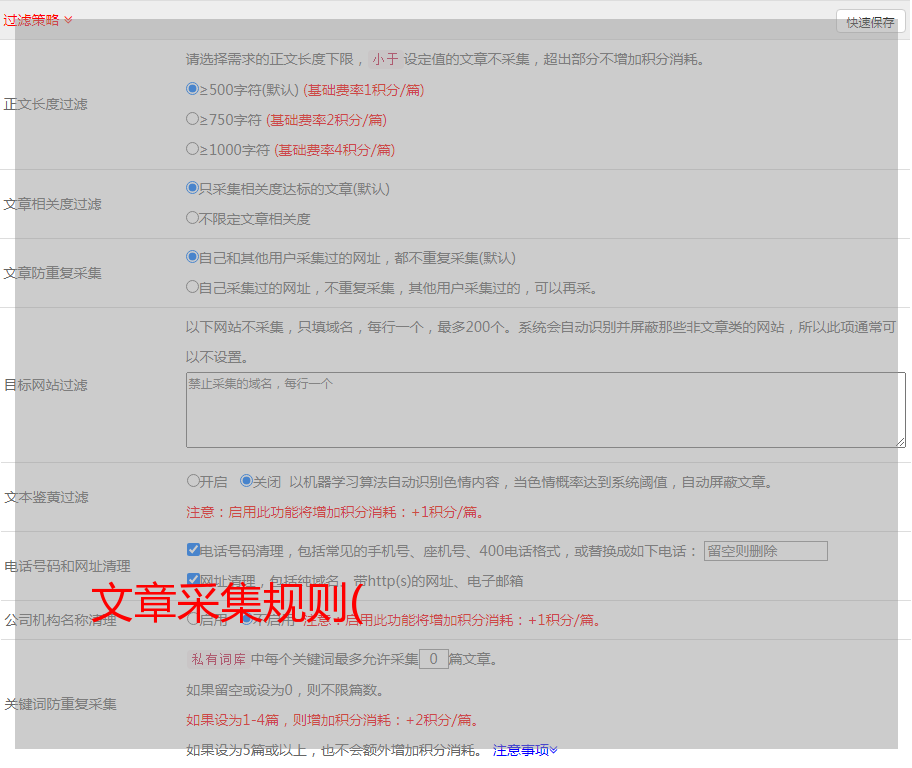Select 只采集相关度达标的文章 option
Viewport: 912px width, 768px height.
tap(193, 188)
